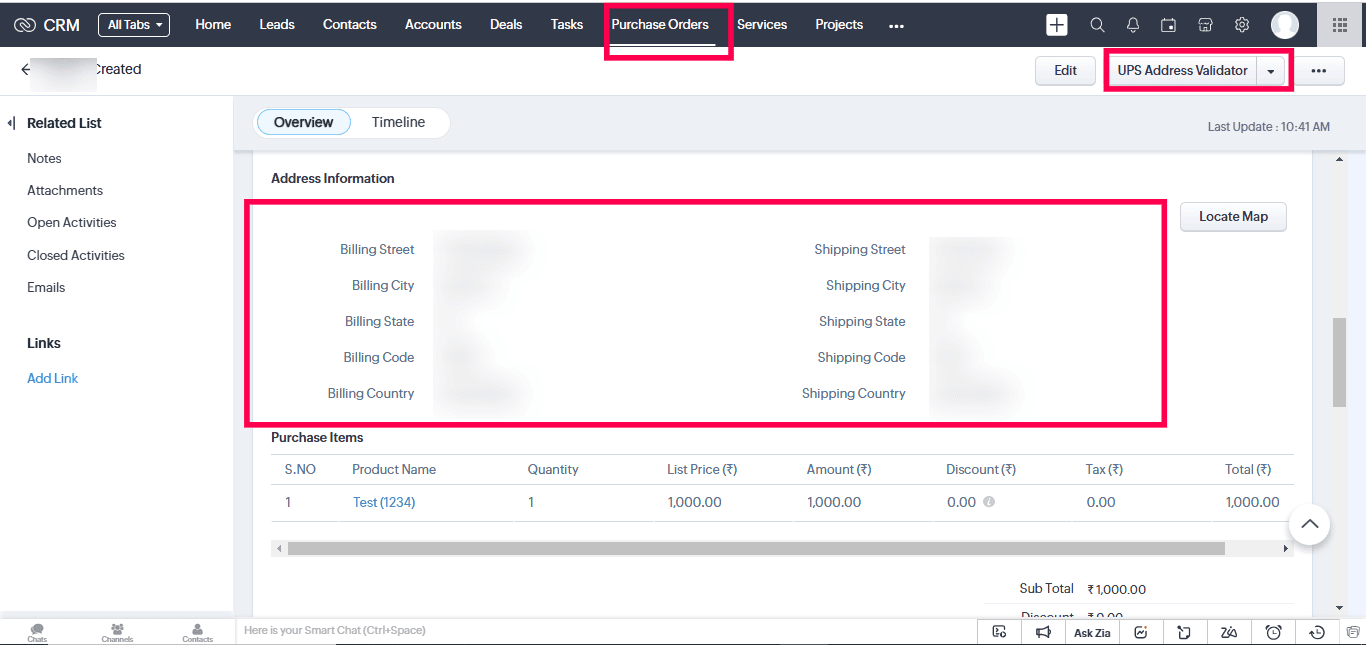Open the recent items history icon

(1317, 631)
